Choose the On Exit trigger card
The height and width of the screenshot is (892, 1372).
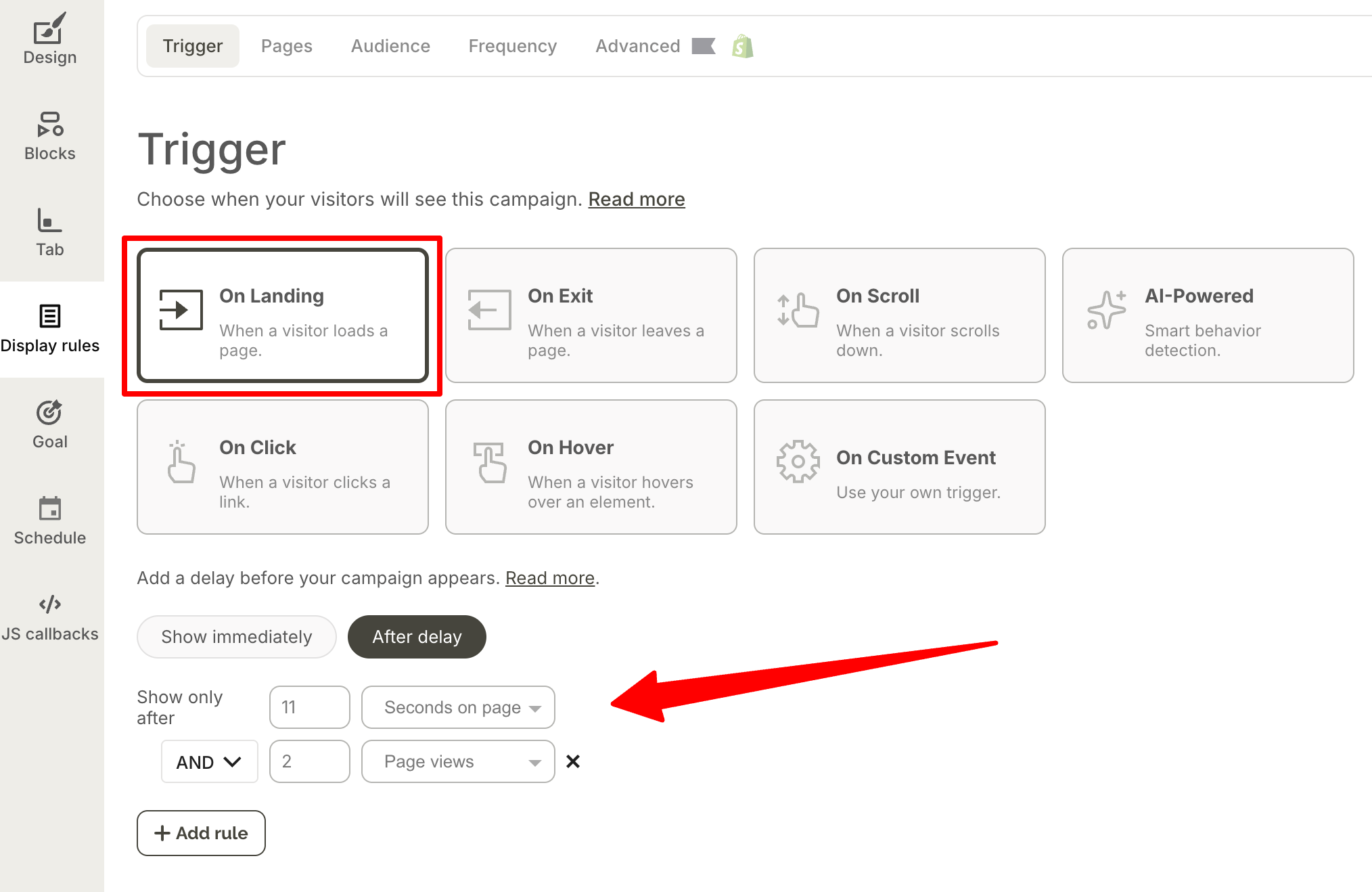coord(591,315)
